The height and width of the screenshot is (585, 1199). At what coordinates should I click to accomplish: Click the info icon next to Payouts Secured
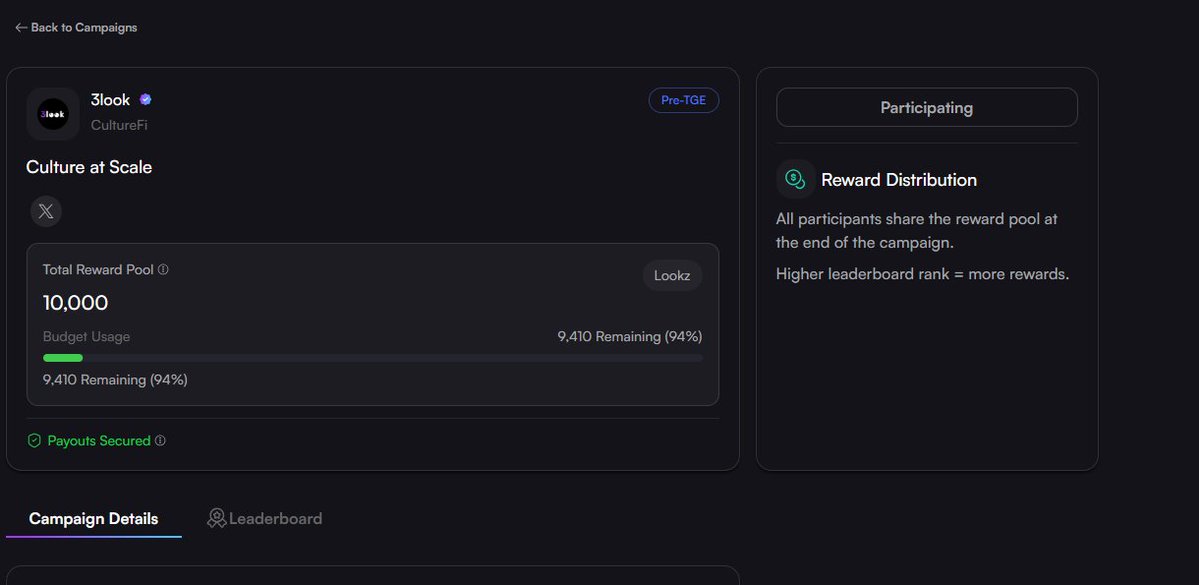coord(160,440)
